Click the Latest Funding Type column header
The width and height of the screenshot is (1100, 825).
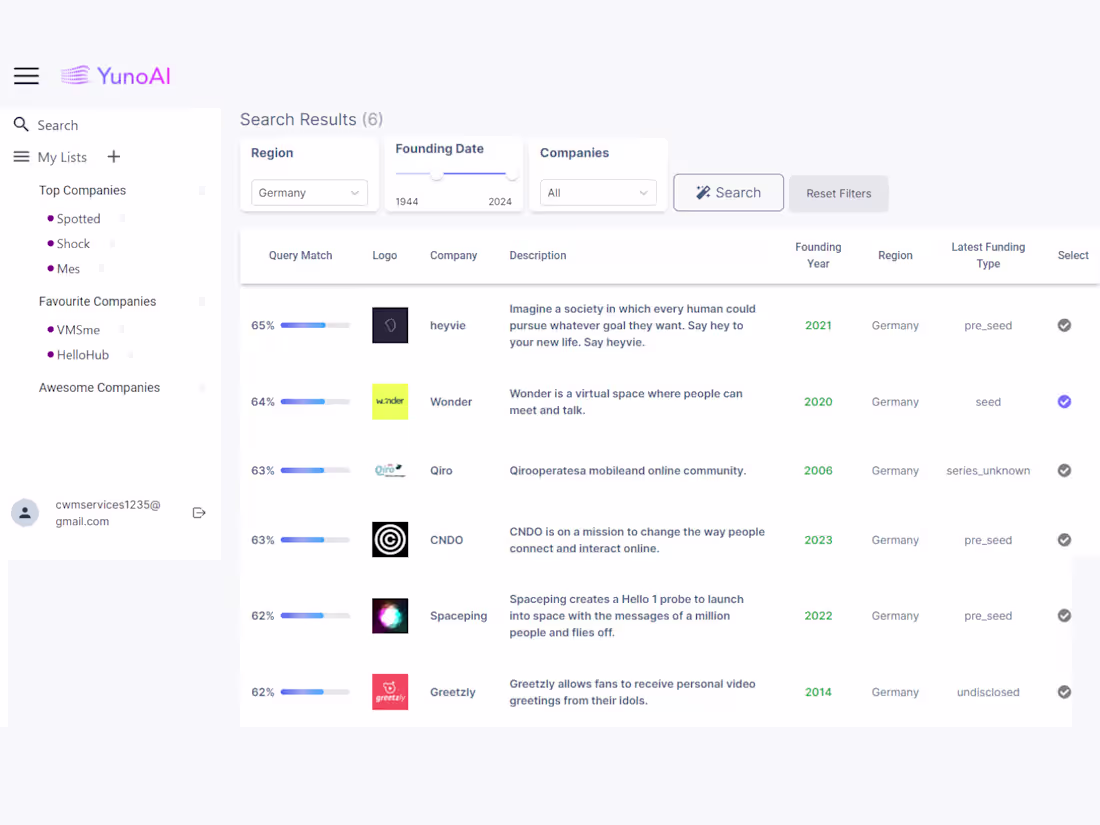click(x=988, y=255)
